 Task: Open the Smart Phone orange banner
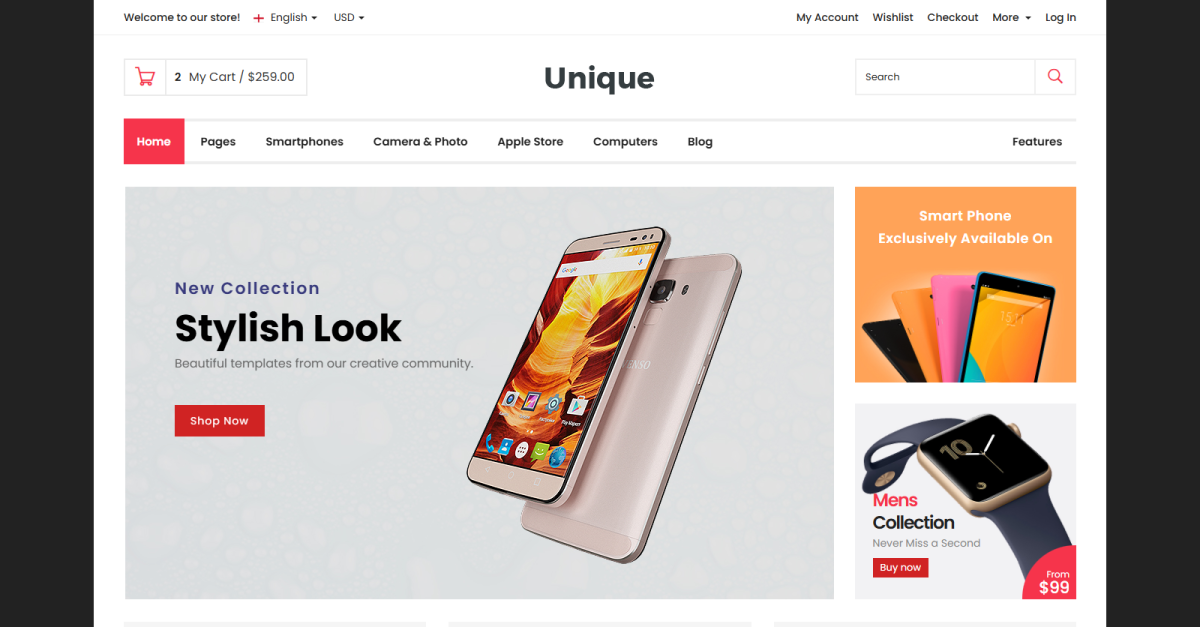(x=965, y=284)
